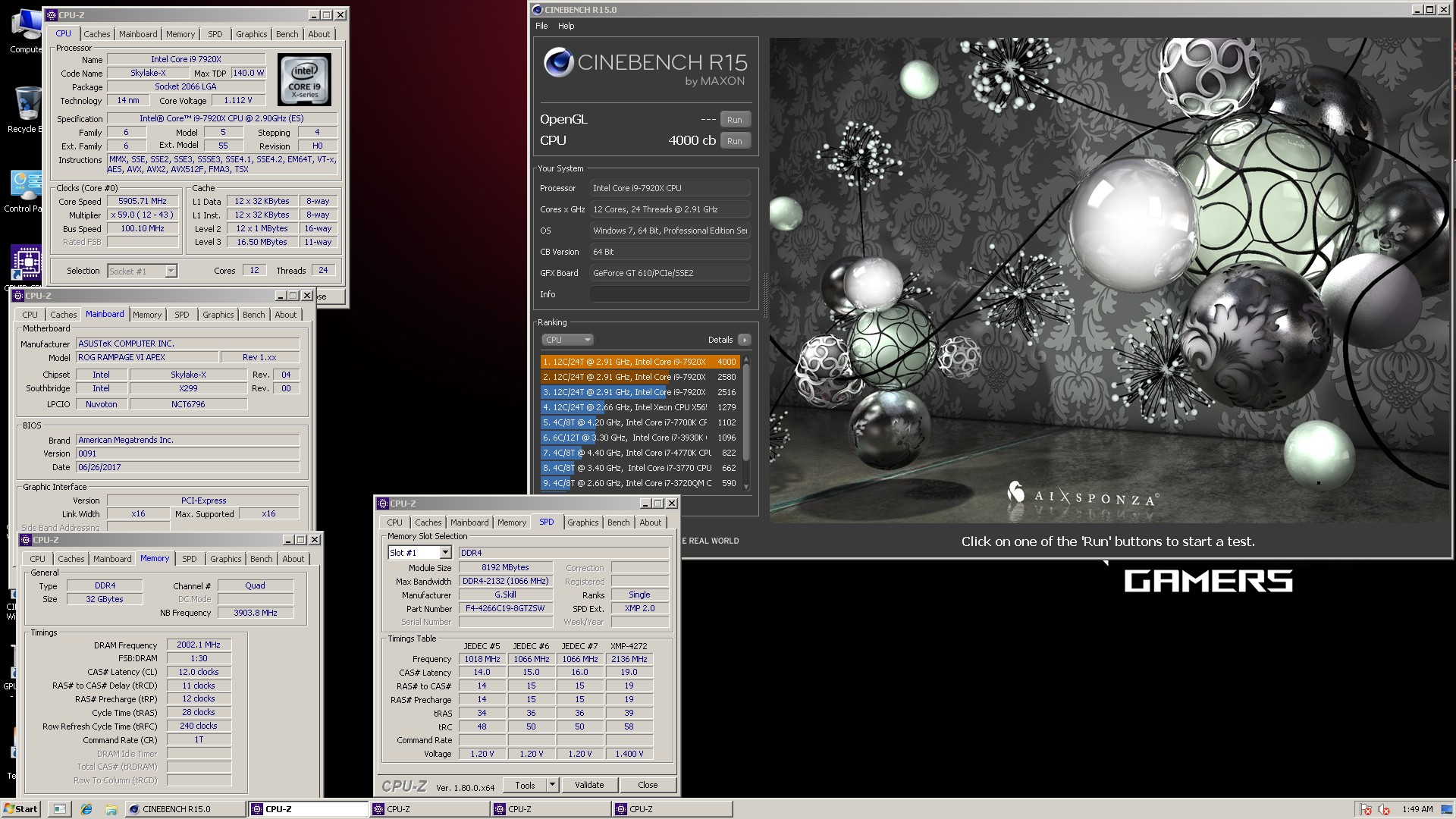Select Mainboard tab in the CPU-Z SPD window
The width and height of the screenshot is (1456, 819).
coord(469,522)
